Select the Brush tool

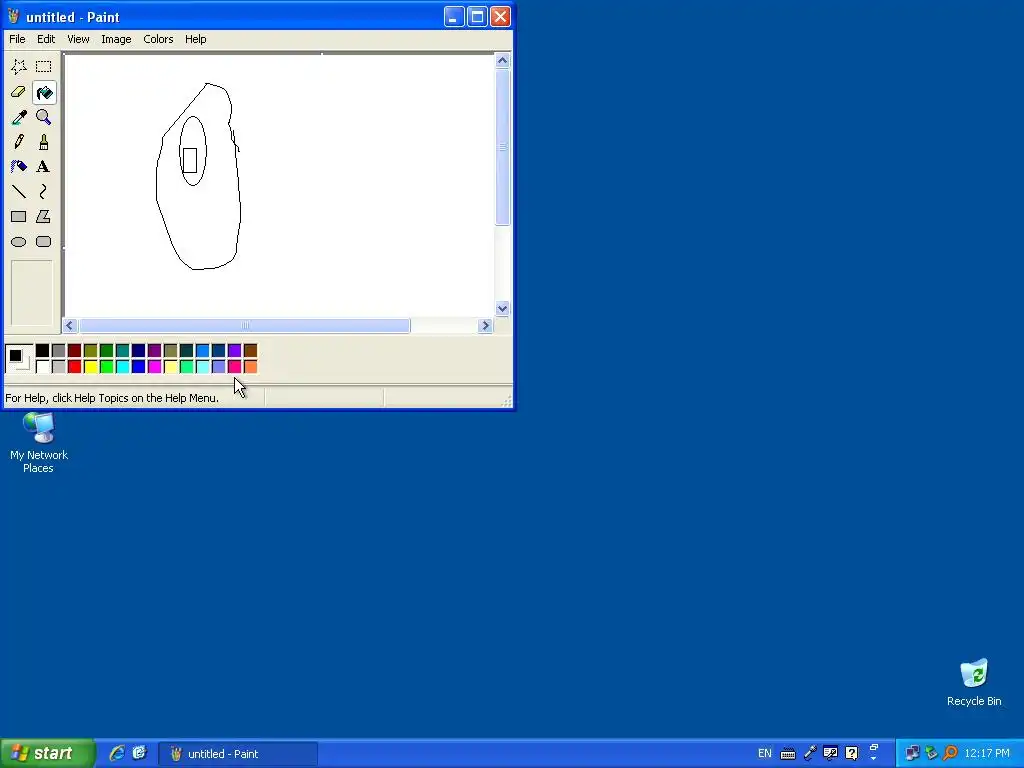pyautogui.click(x=44, y=142)
